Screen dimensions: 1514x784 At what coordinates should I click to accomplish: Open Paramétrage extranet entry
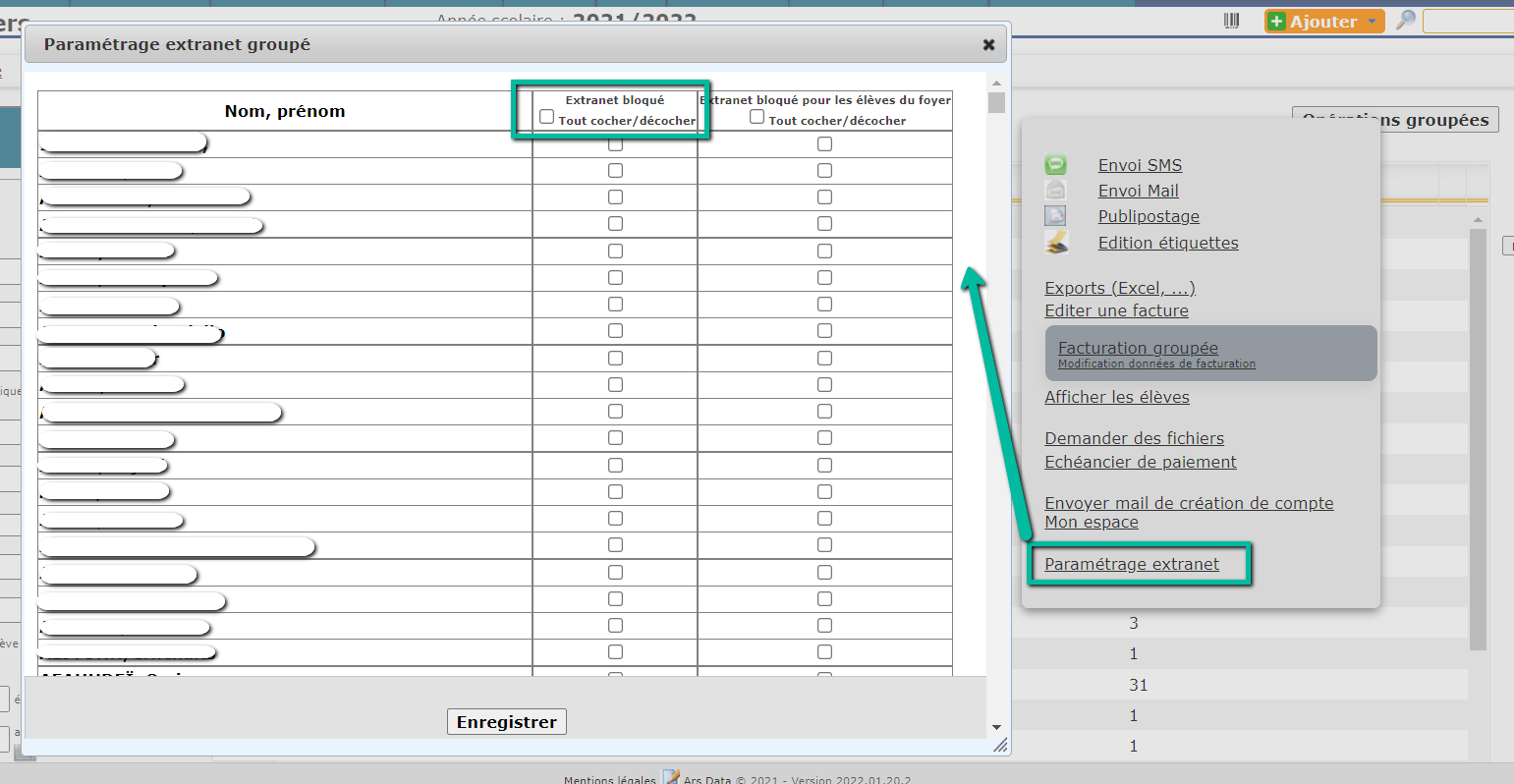pyautogui.click(x=1132, y=564)
